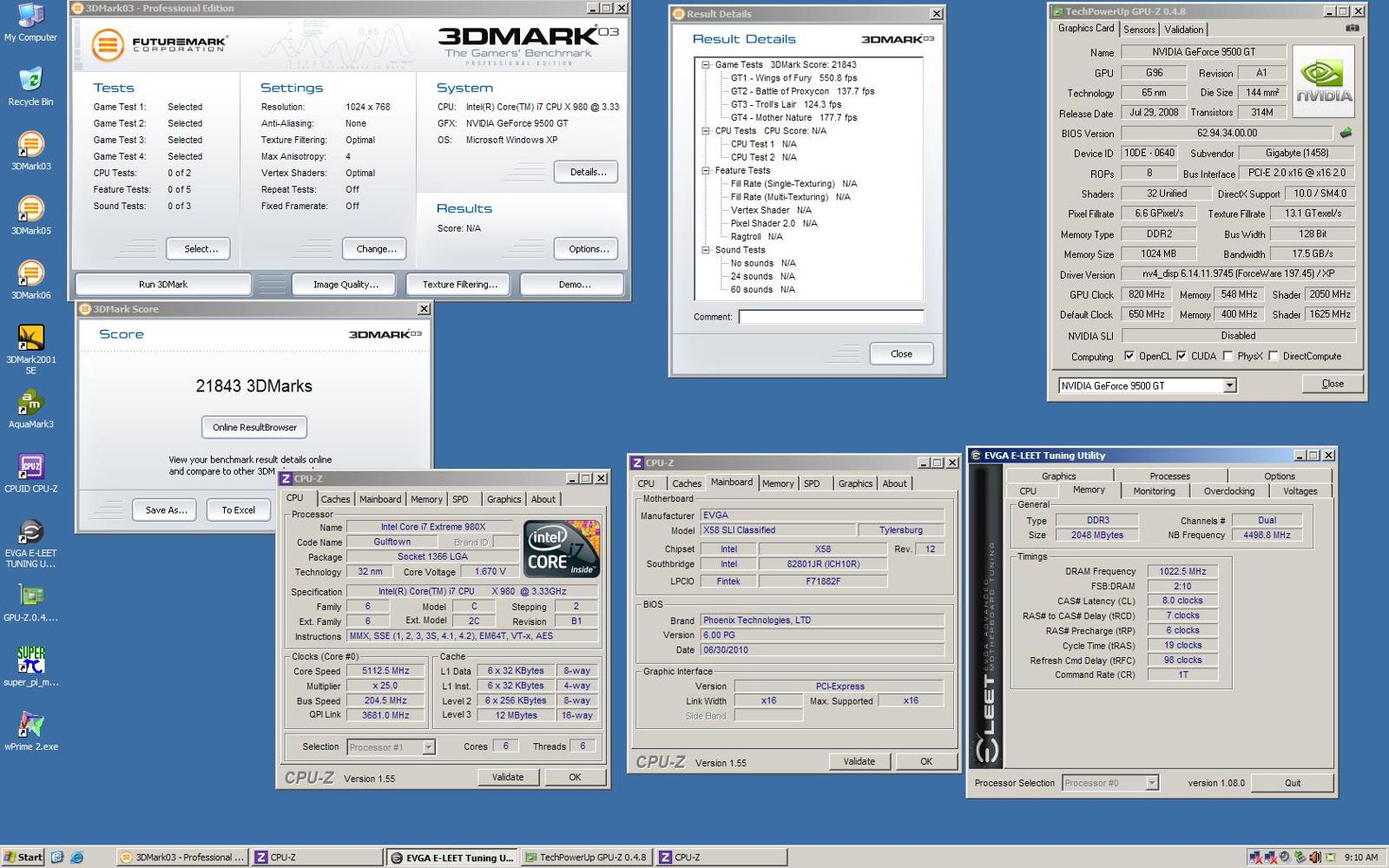Open GPU-Z.0.4 desktop icon
The image size is (1389, 868).
coord(30,603)
